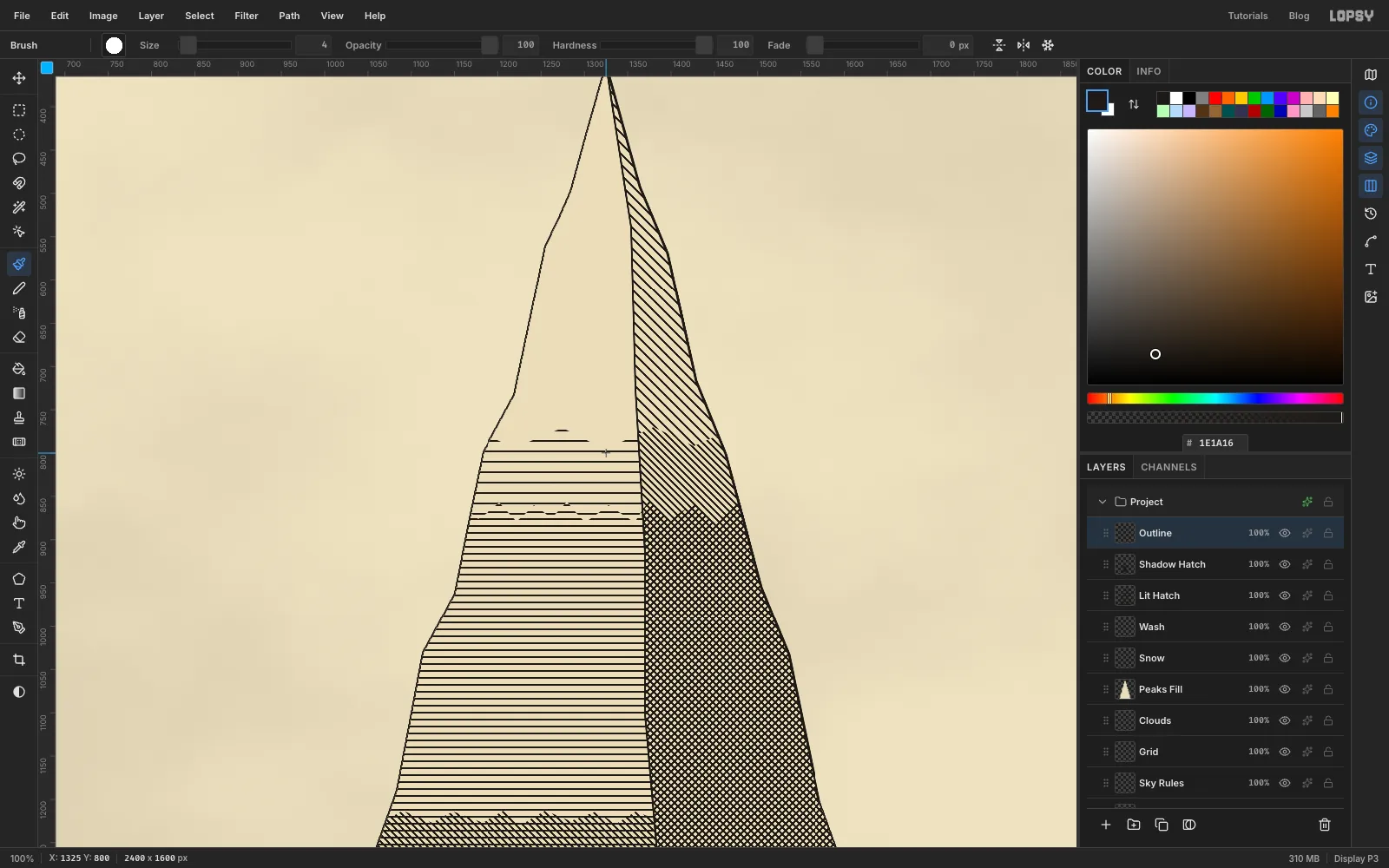Hide the Outline layer
This screenshot has width=1389, height=868.
click(1285, 533)
